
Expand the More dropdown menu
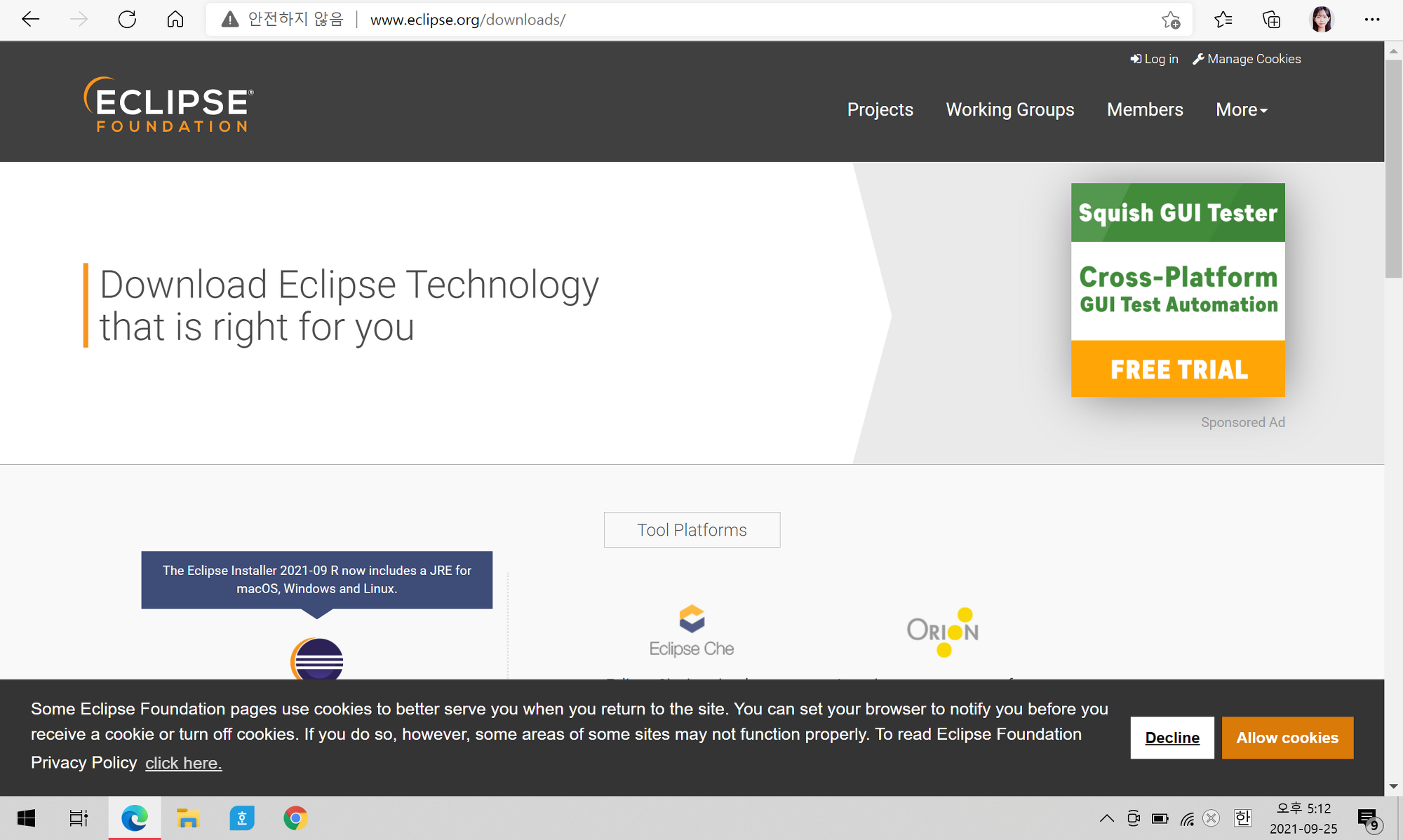click(x=1241, y=110)
